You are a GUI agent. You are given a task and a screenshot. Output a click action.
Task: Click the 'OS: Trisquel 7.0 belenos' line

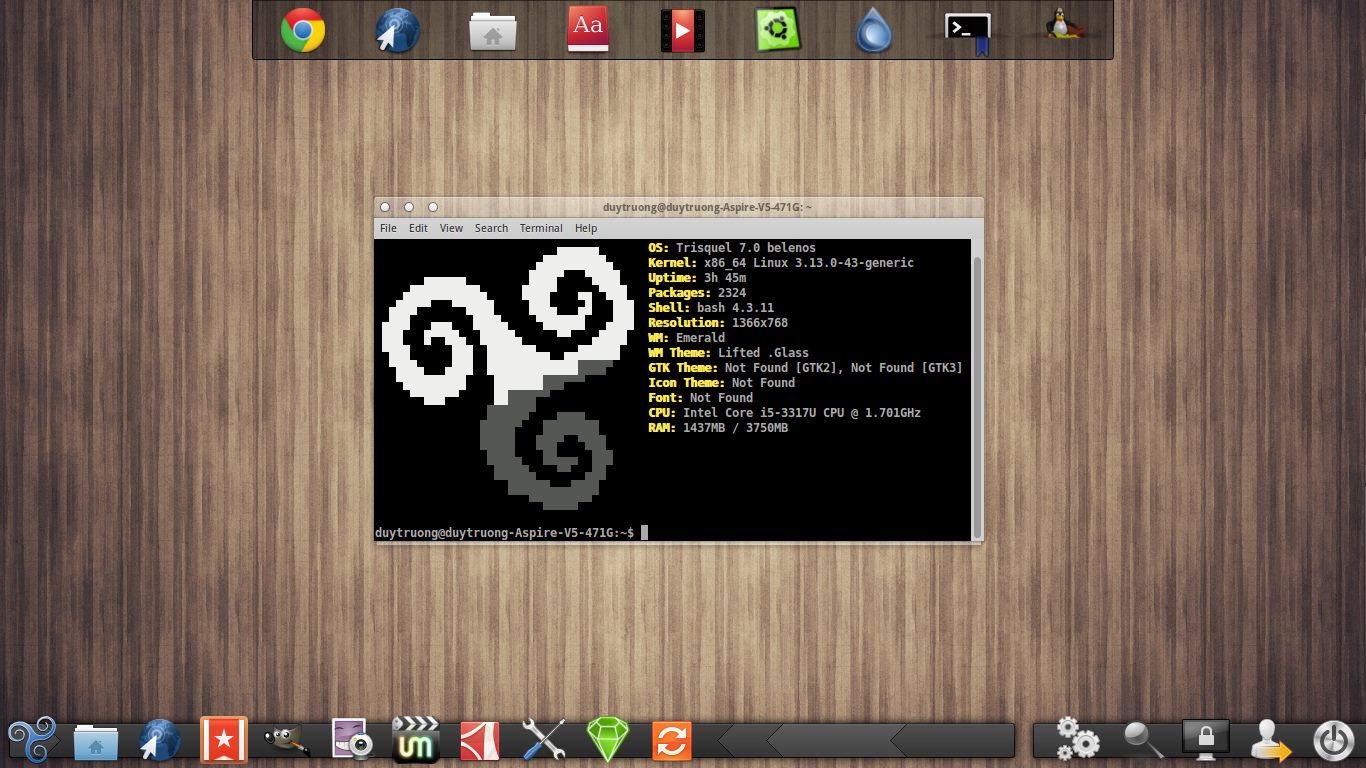pyautogui.click(x=732, y=247)
